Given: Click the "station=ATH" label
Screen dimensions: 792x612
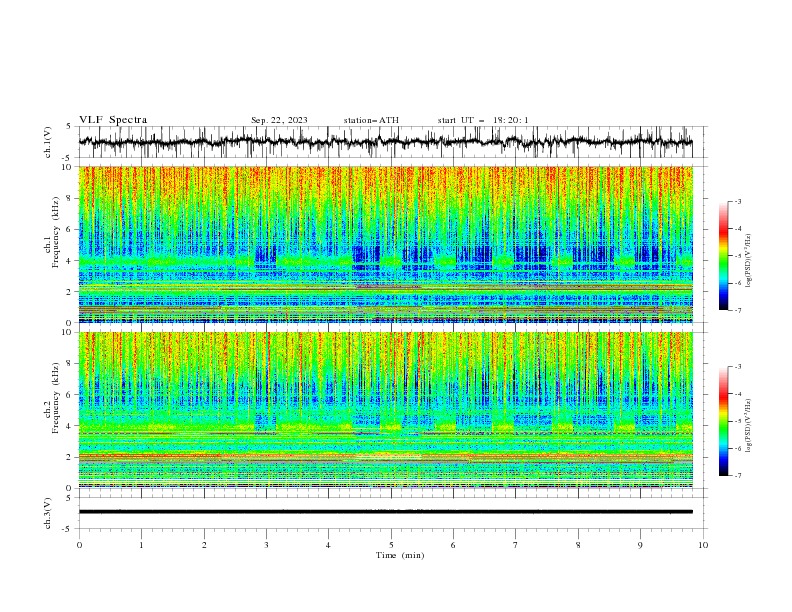Looking at the screenshot, I should tap(371, 120).
